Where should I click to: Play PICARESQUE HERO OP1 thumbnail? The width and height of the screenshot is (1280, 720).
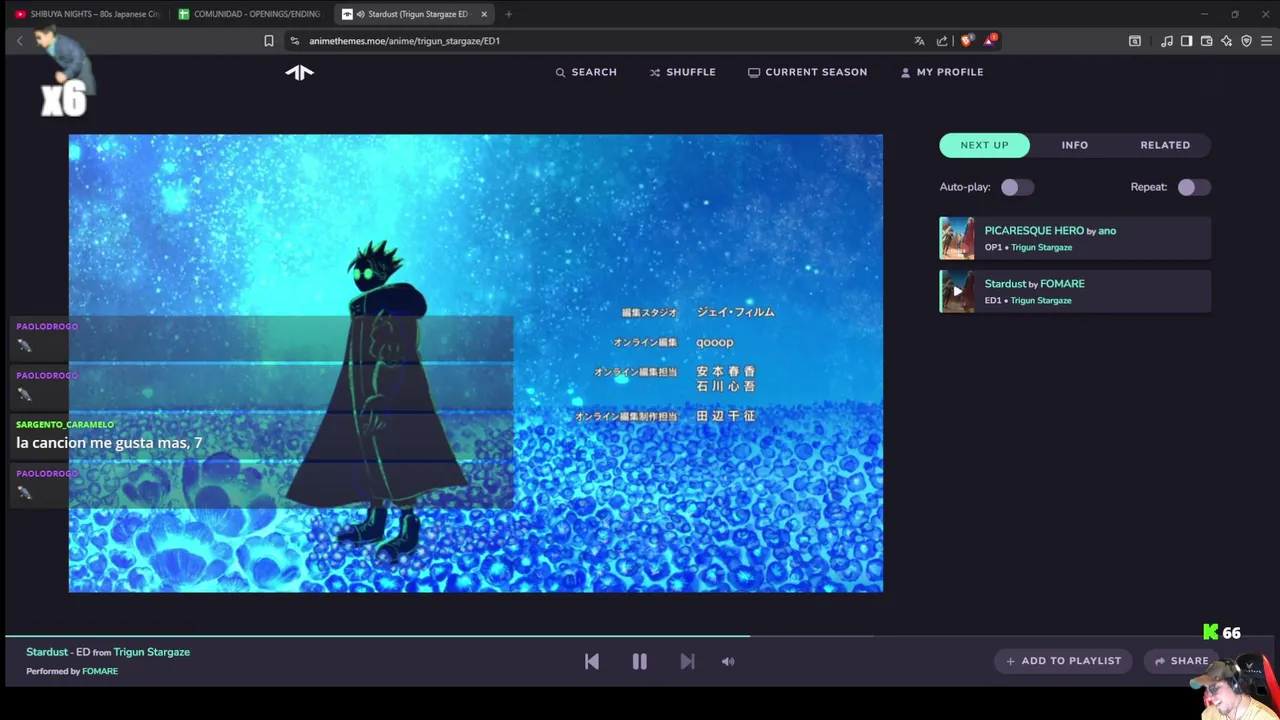coord(957,239)
